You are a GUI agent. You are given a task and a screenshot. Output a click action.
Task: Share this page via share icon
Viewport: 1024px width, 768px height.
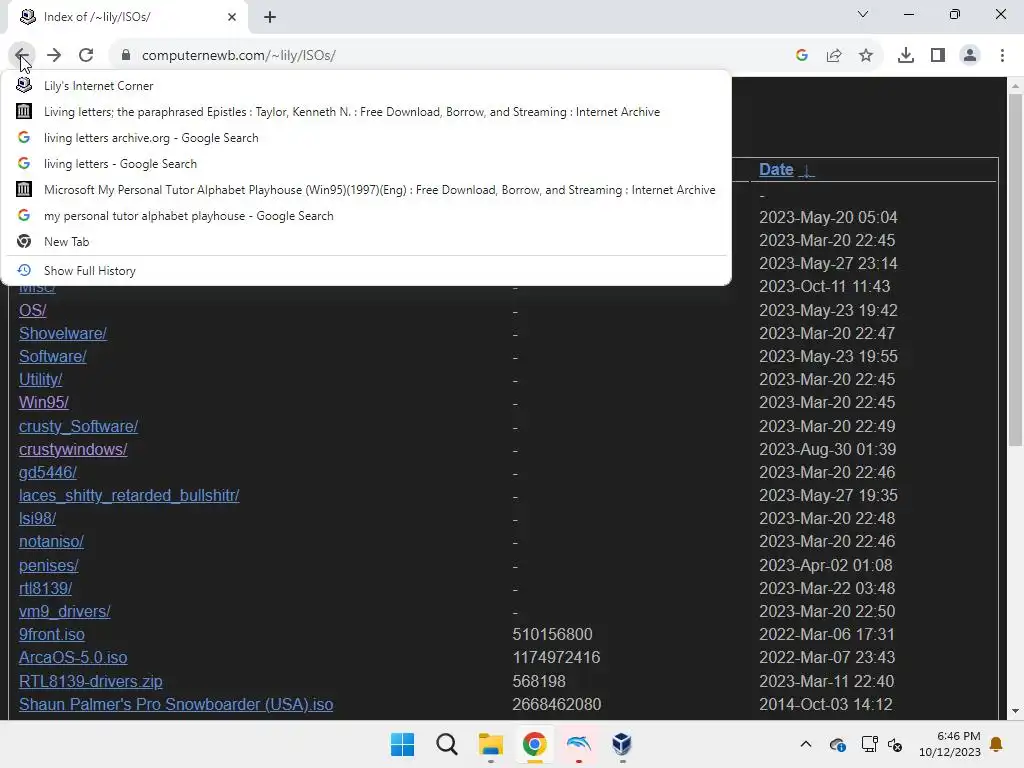coord(834,55)
